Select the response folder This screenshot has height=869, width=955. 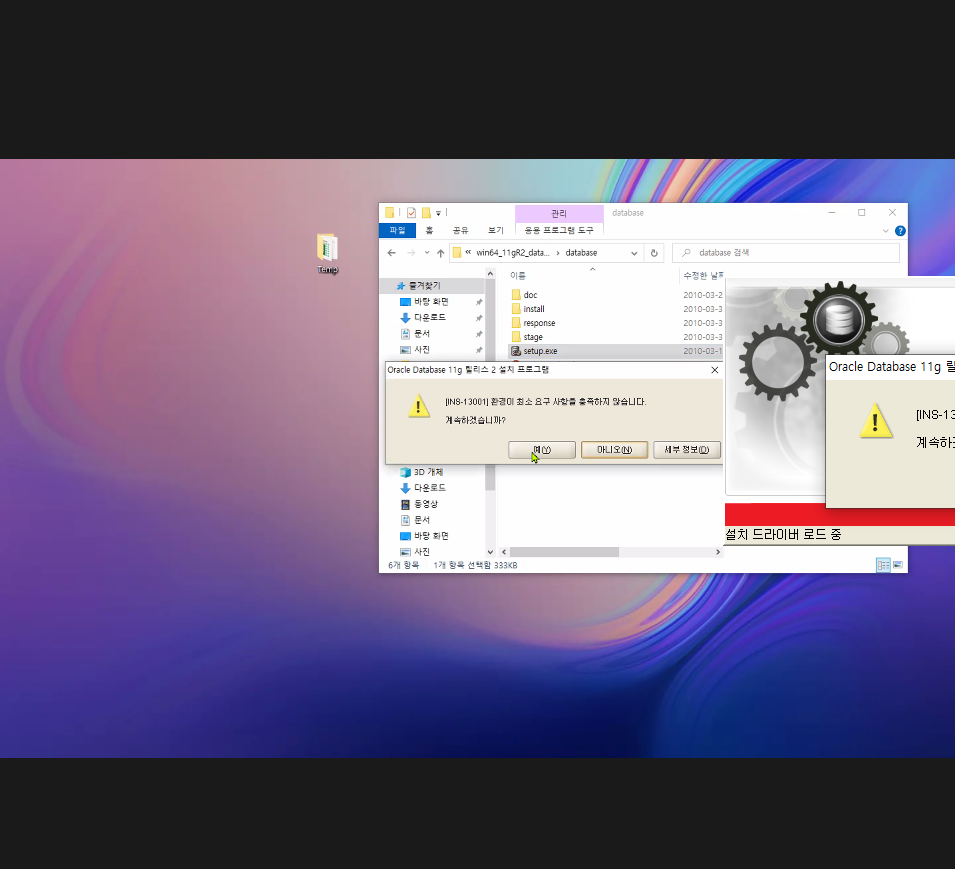[539, 323]
